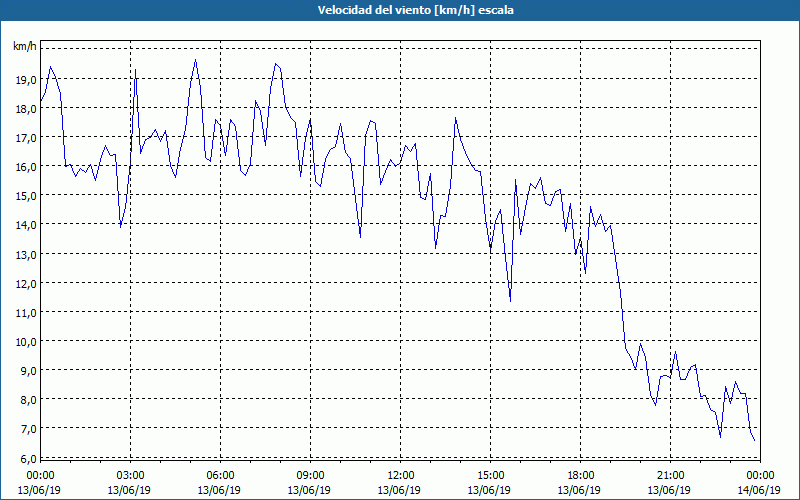This screenshot has width=800, height=500.
Task: Select the '10,0' y-axis label
Action: 26,342
